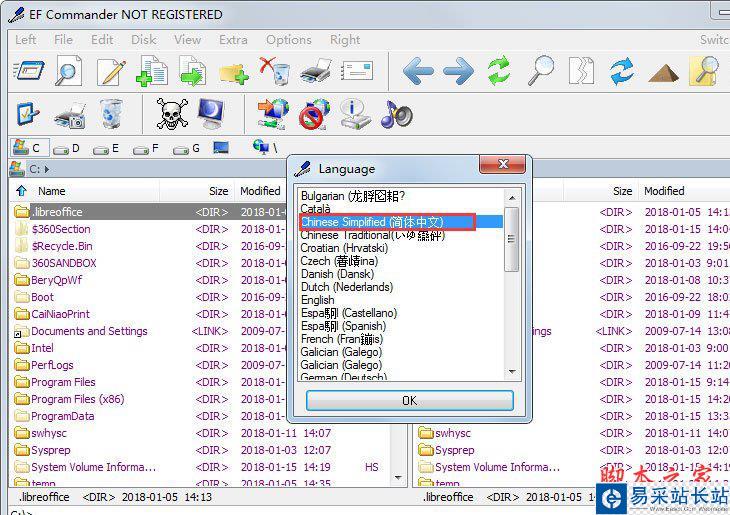The image size is (730, 515).
Task: Open the File menu
Action: [x=63, y=40]
